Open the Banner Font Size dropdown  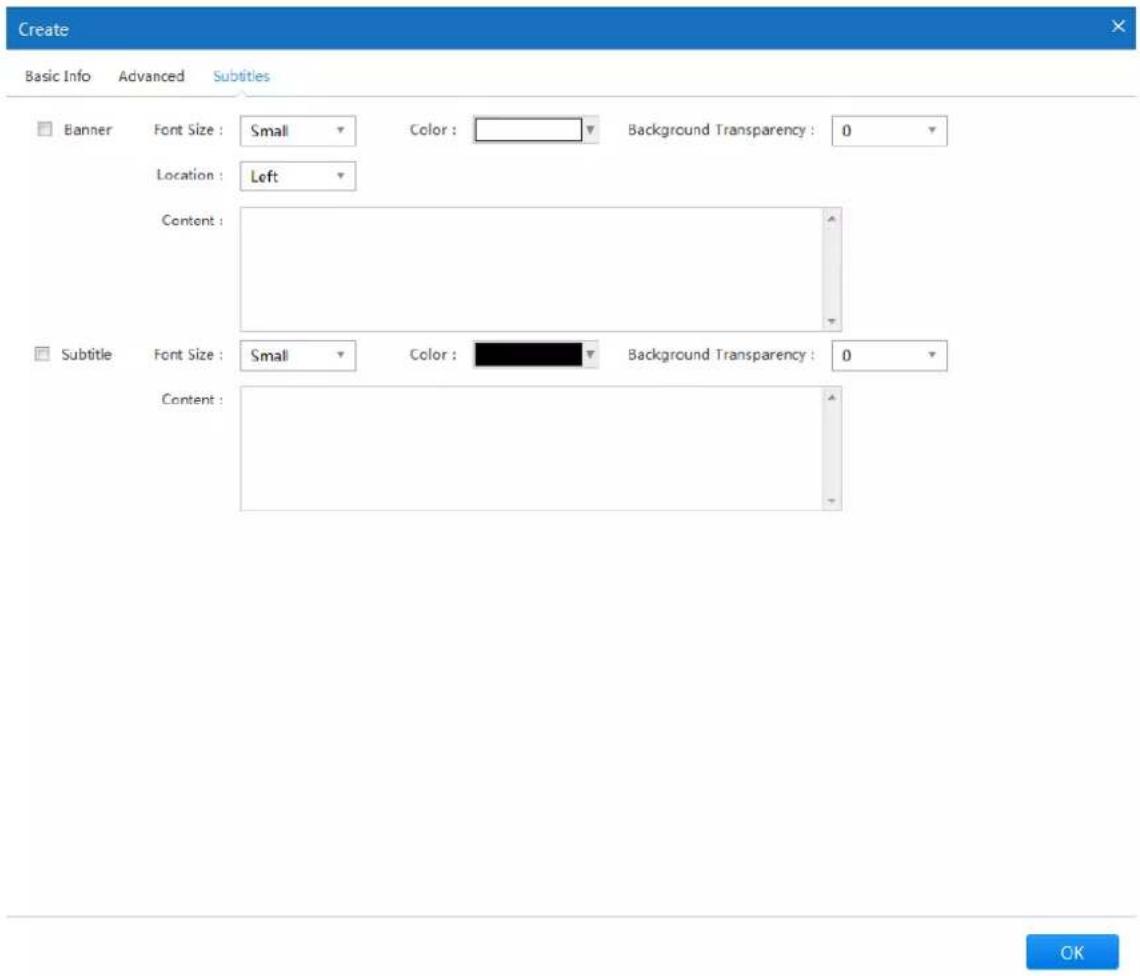297,131
